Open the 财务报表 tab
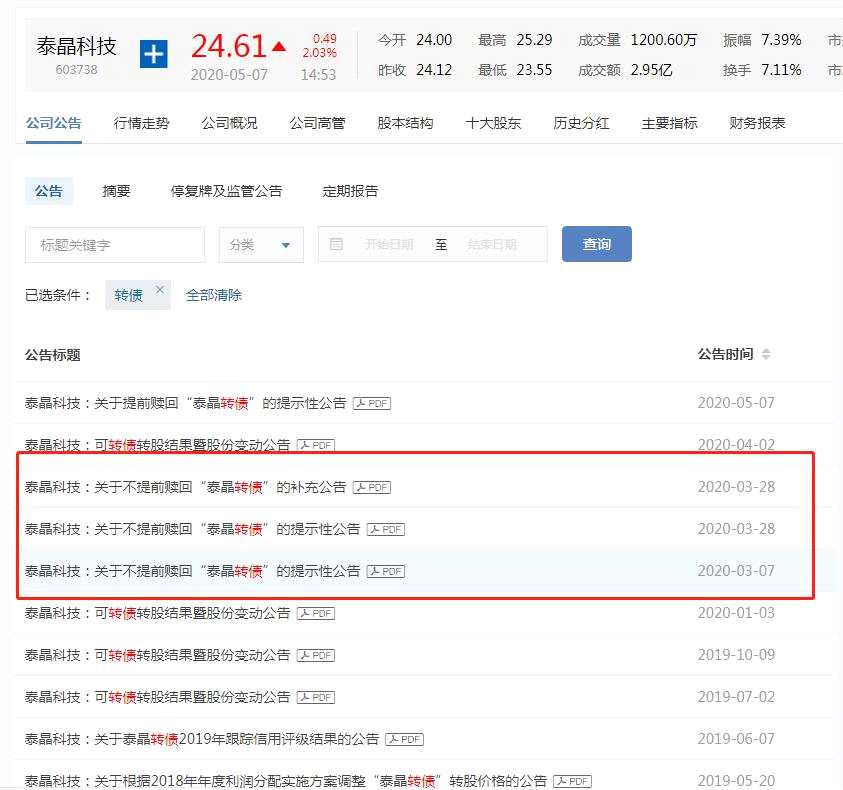The height and width of the screenshot is (790, 843). click(x=757, y=123)
